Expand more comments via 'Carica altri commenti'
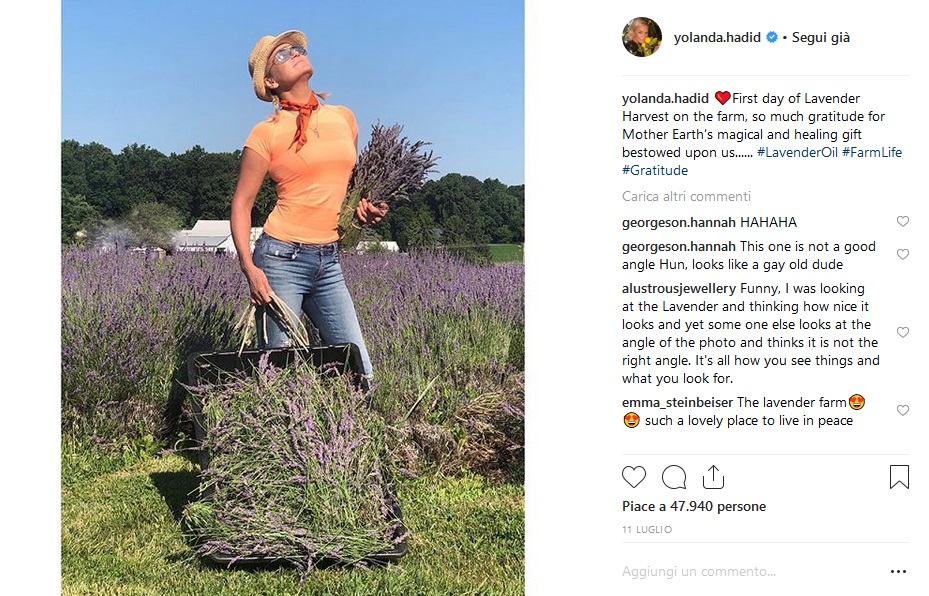This screenshot has width=929, height=596. (x=686, y=196)
